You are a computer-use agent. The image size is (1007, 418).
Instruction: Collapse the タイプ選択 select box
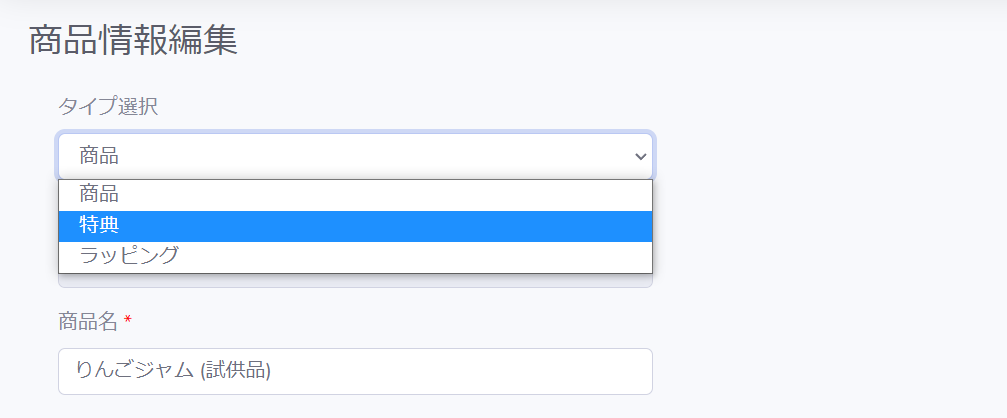(355, 156)
